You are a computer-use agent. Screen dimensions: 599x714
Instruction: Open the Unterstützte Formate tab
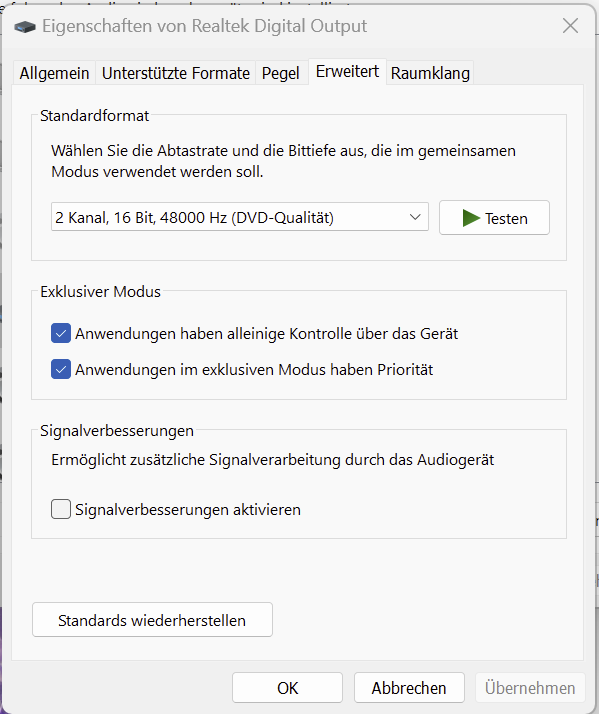coord(176,73)
